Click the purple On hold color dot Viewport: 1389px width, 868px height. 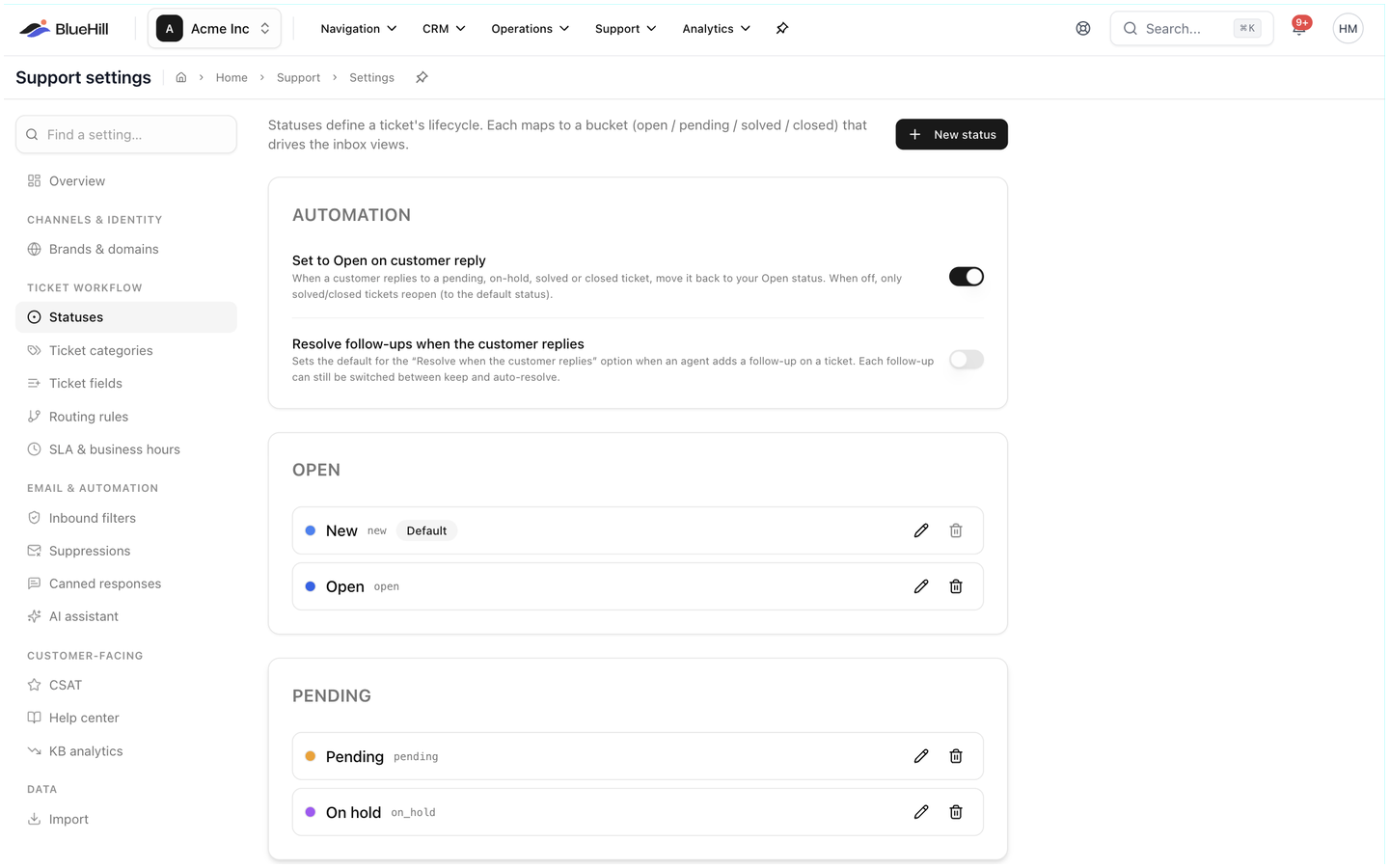click(311, 812)
